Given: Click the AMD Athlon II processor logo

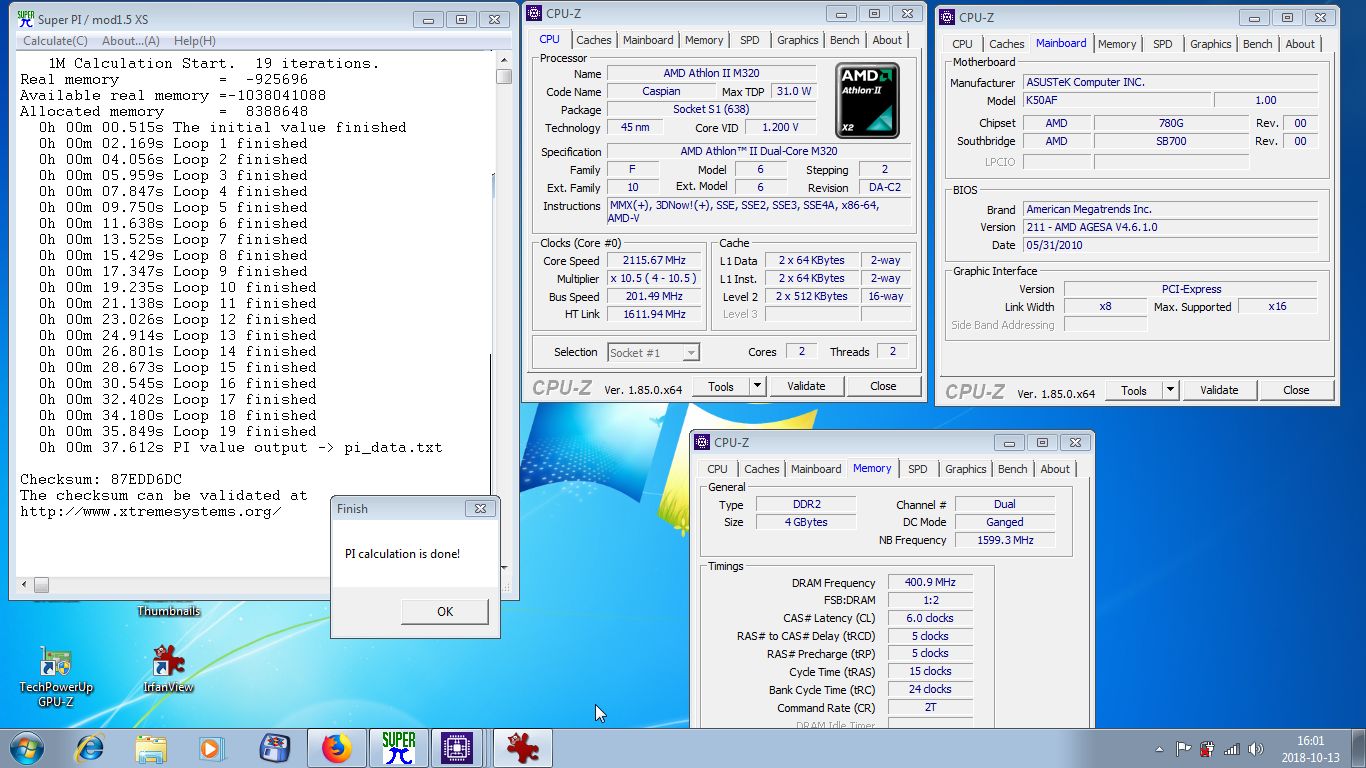Looking at the screenshot, I should click(868, 100).
